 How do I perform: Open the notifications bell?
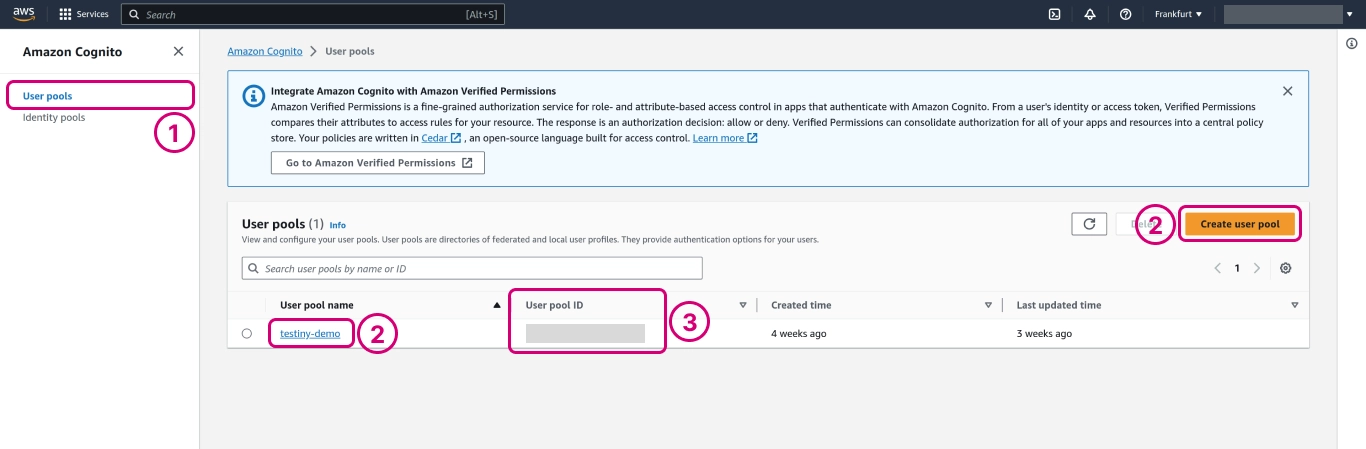(x=1090, y=15)
